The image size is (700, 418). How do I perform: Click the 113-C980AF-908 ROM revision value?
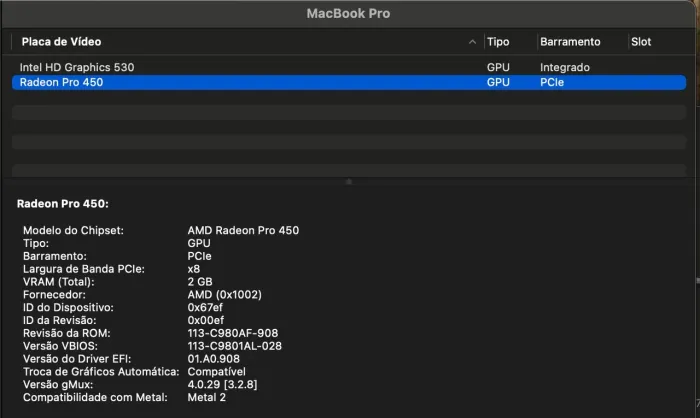tap(233, 333)
